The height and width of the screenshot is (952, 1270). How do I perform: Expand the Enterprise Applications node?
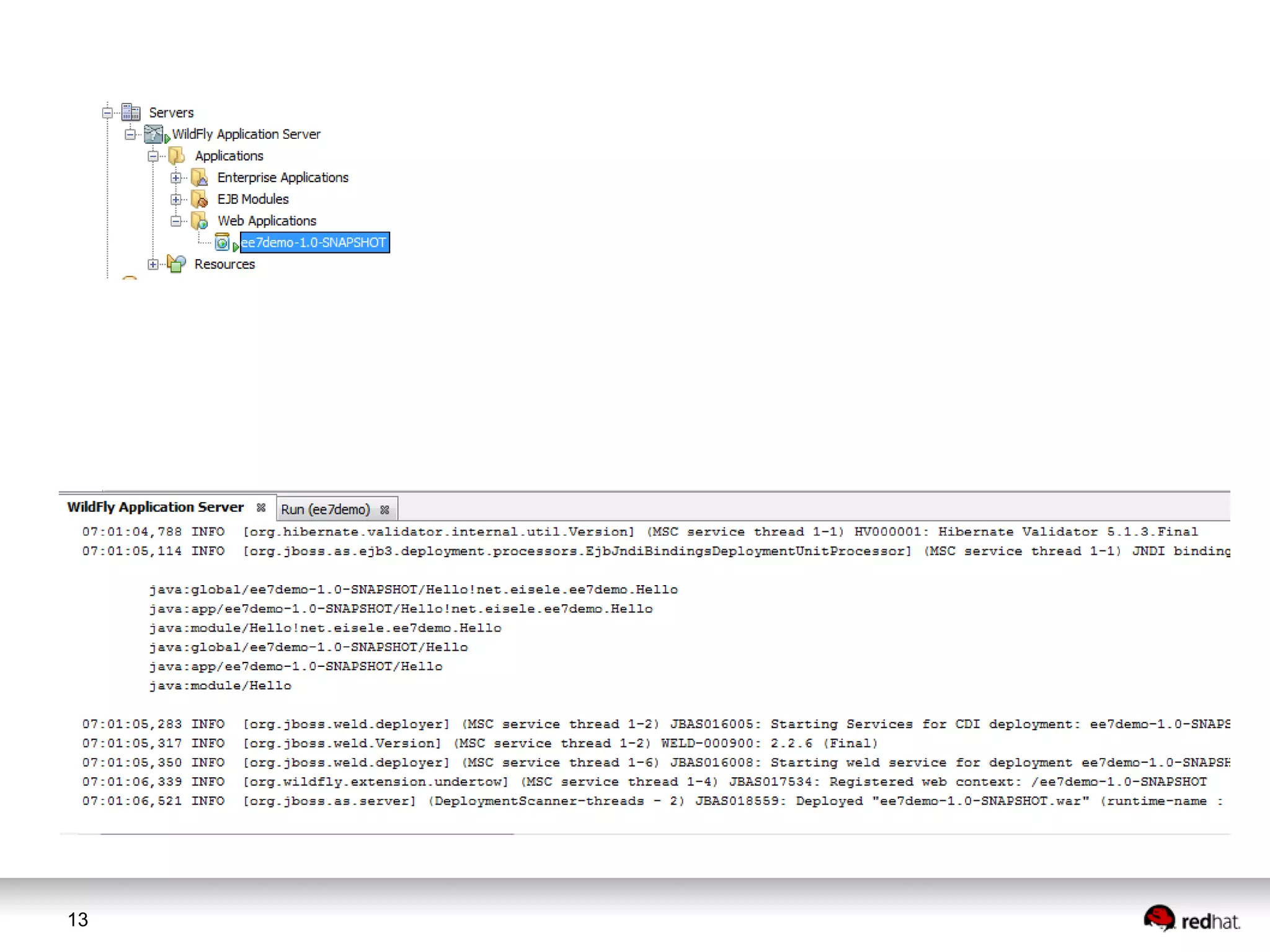[176, 178]
